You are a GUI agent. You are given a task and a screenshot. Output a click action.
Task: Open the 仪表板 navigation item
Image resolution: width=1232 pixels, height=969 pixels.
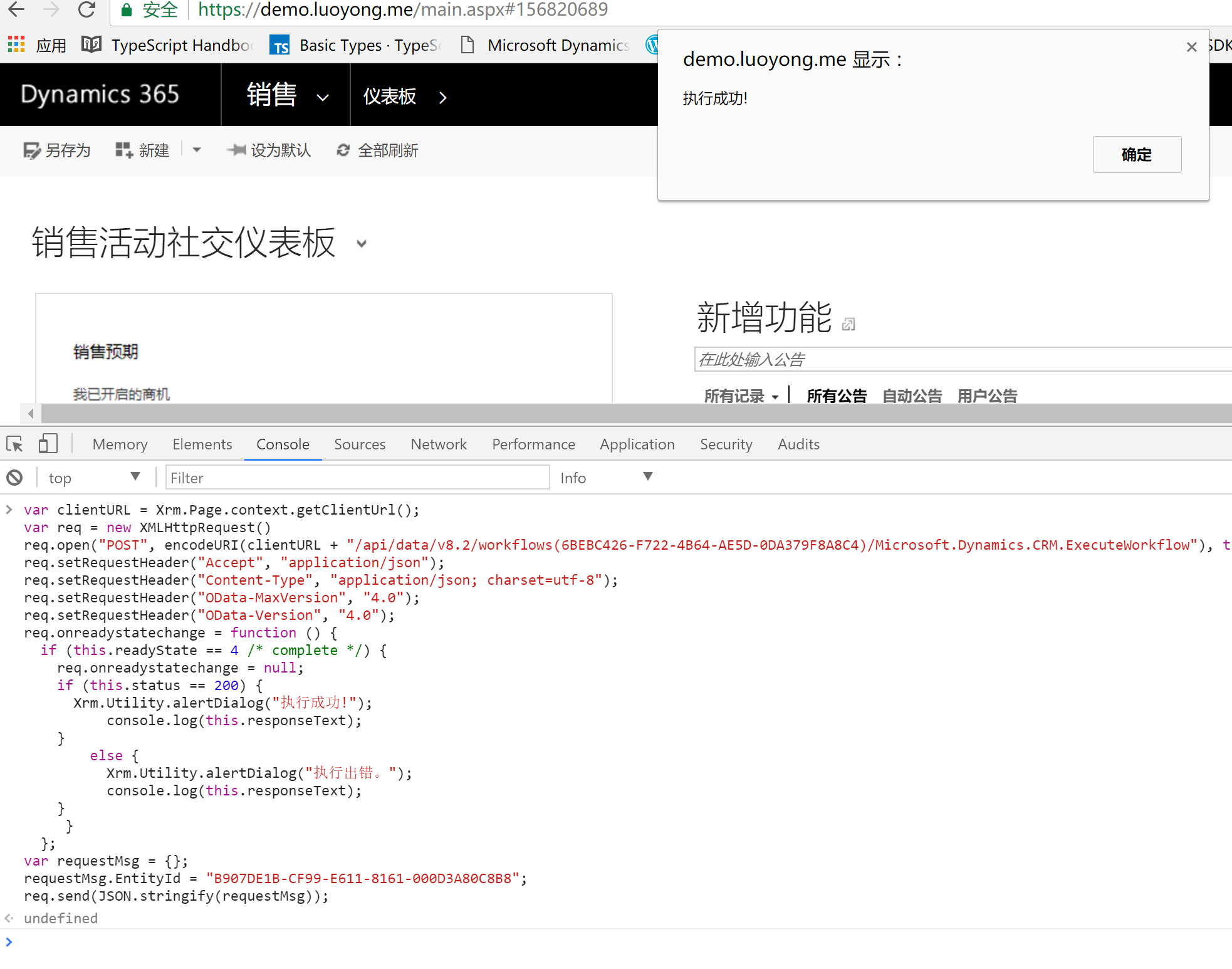[x=389, y=97]
